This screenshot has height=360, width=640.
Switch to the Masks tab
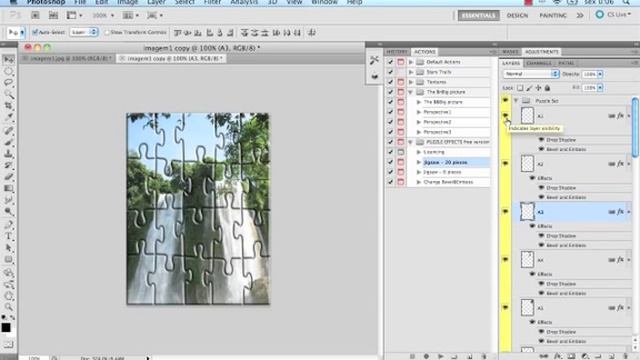[510, 52]
